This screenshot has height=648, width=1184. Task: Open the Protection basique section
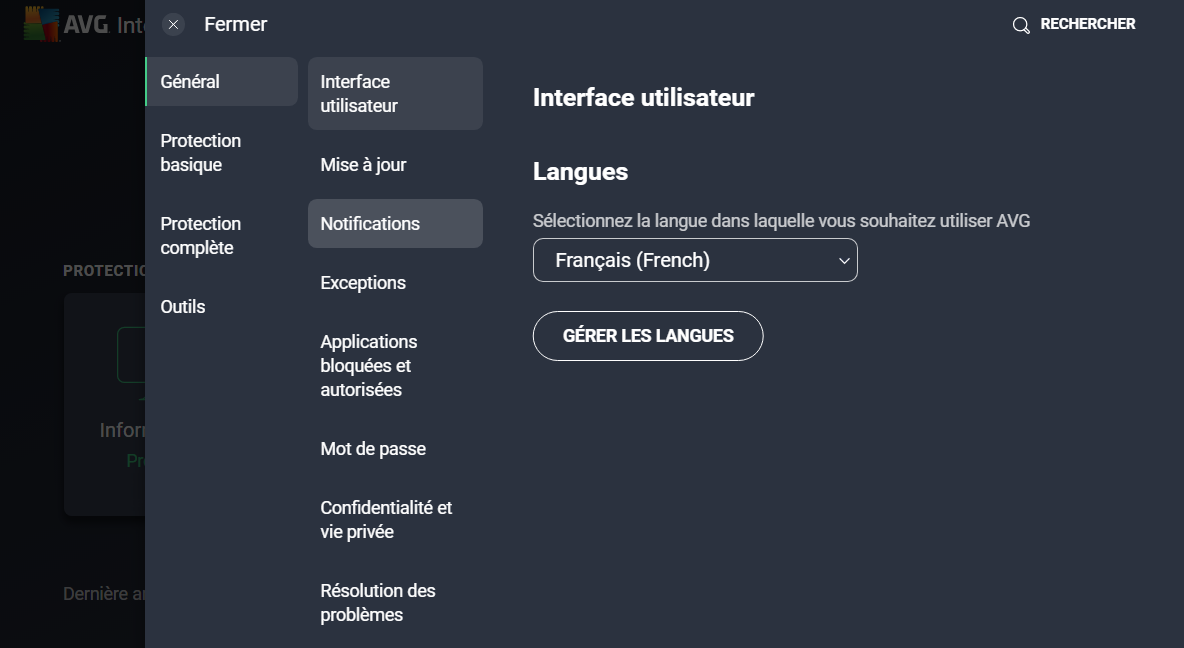201,152
